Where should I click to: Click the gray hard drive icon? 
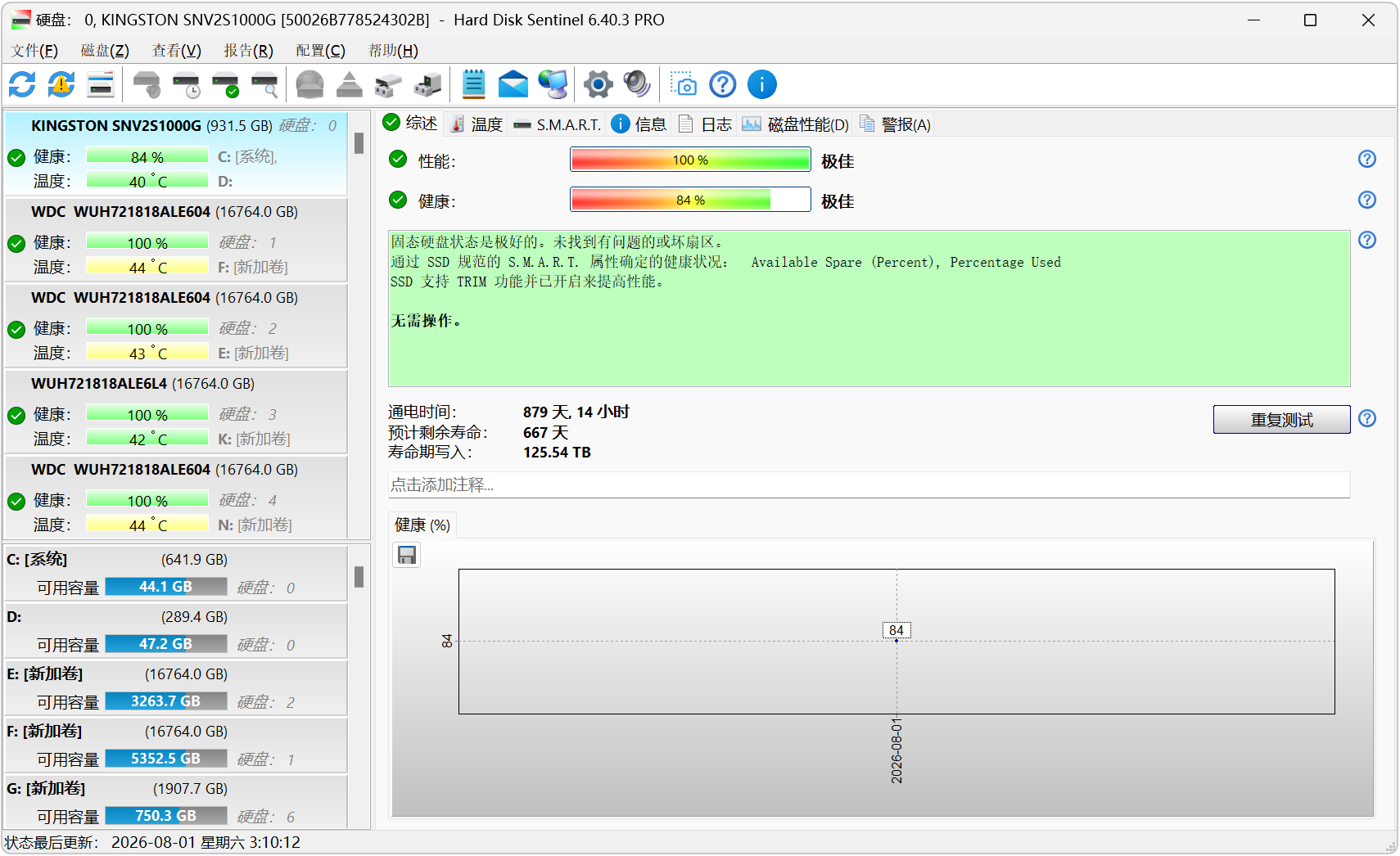pyautogui.click(x=309, y=84)
